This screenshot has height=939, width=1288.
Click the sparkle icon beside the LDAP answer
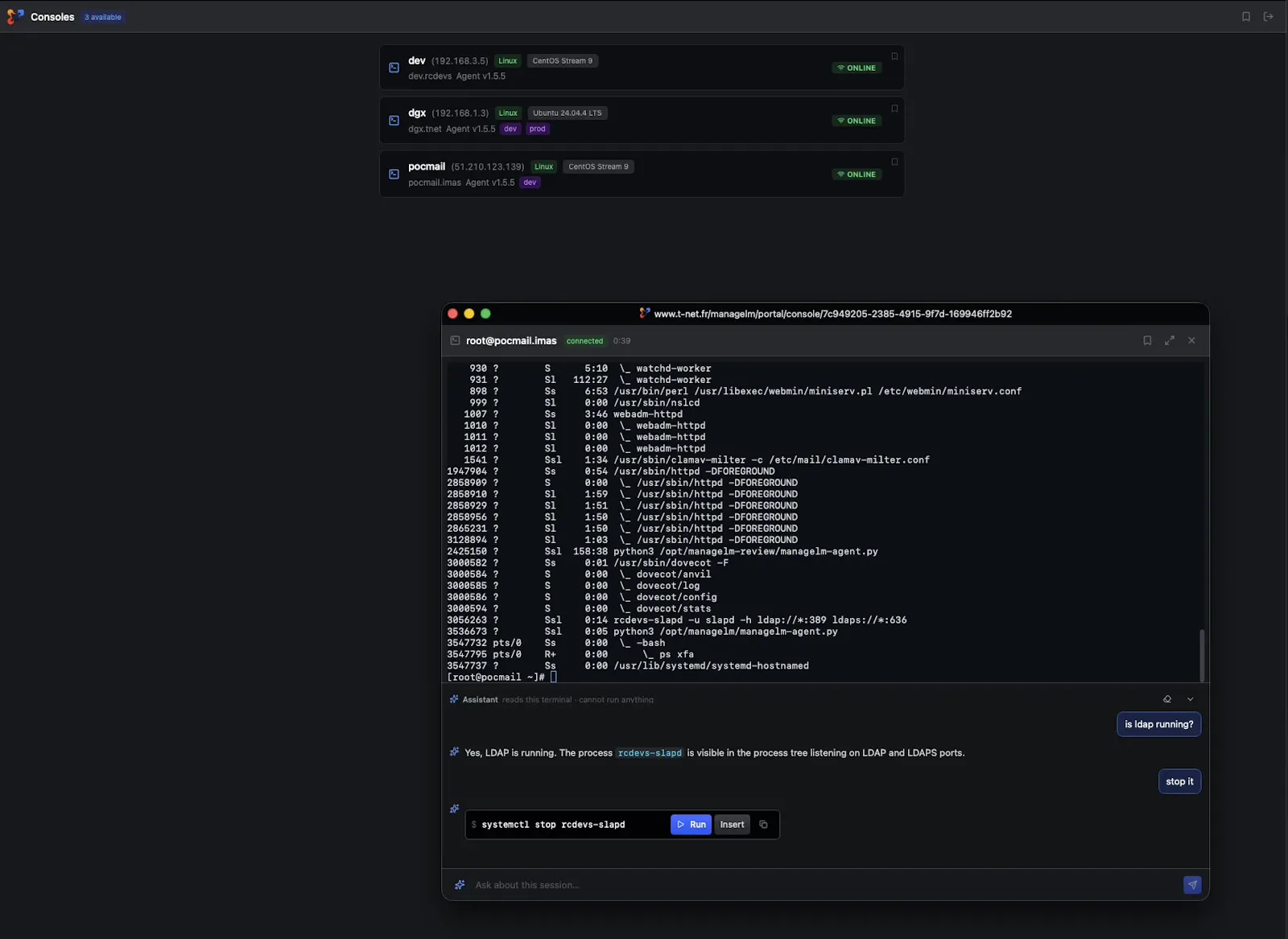coord(454,752)
